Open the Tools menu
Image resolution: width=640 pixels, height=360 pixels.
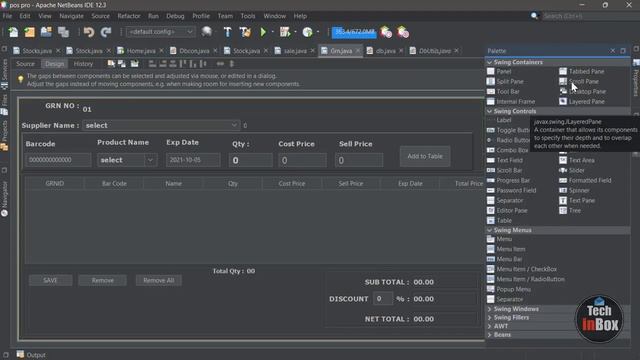[247, 16]
